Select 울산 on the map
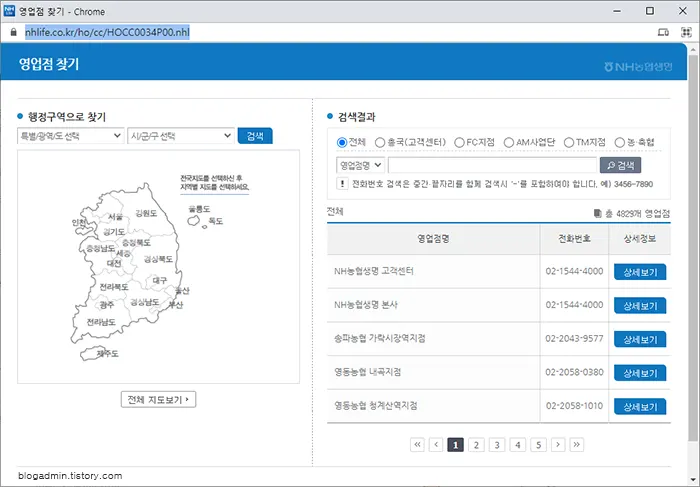 [x=182, y=290]
